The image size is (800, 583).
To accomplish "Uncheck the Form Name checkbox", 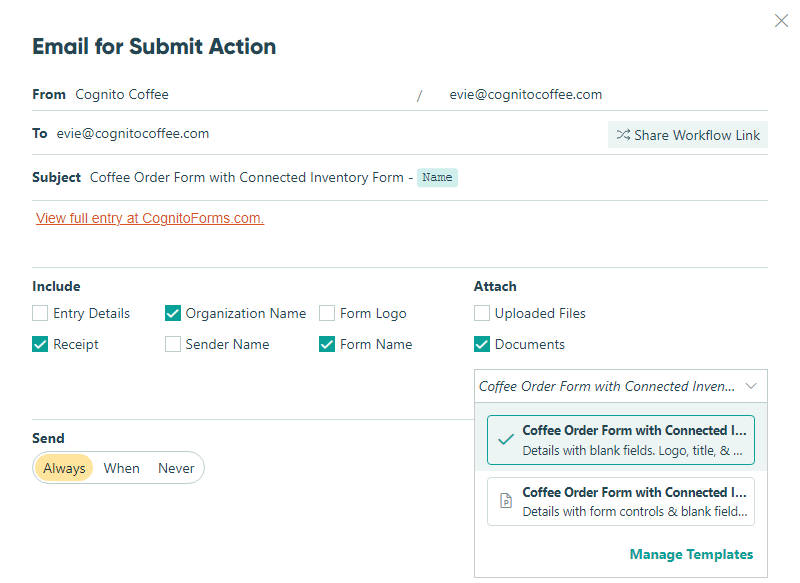I will 327,344.
